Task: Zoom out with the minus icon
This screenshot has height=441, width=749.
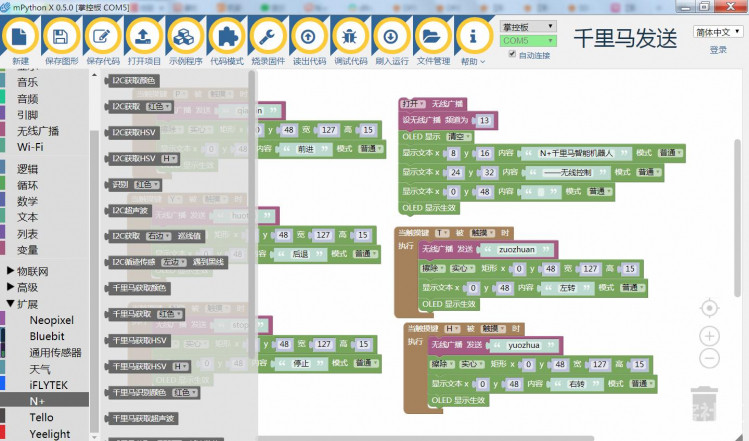Action: tap(709, 358)
